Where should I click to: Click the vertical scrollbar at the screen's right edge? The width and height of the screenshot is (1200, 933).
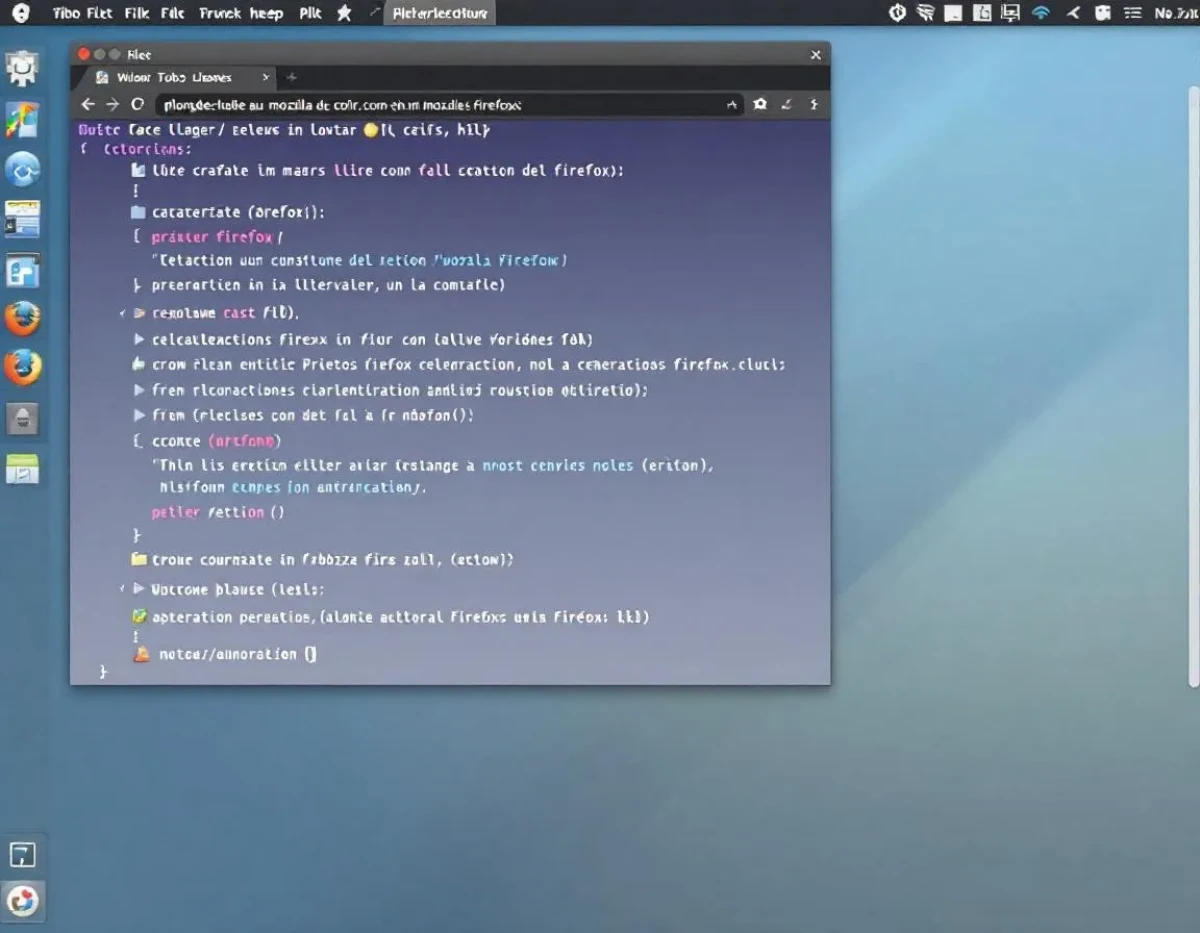click(x=1193, y=385)
